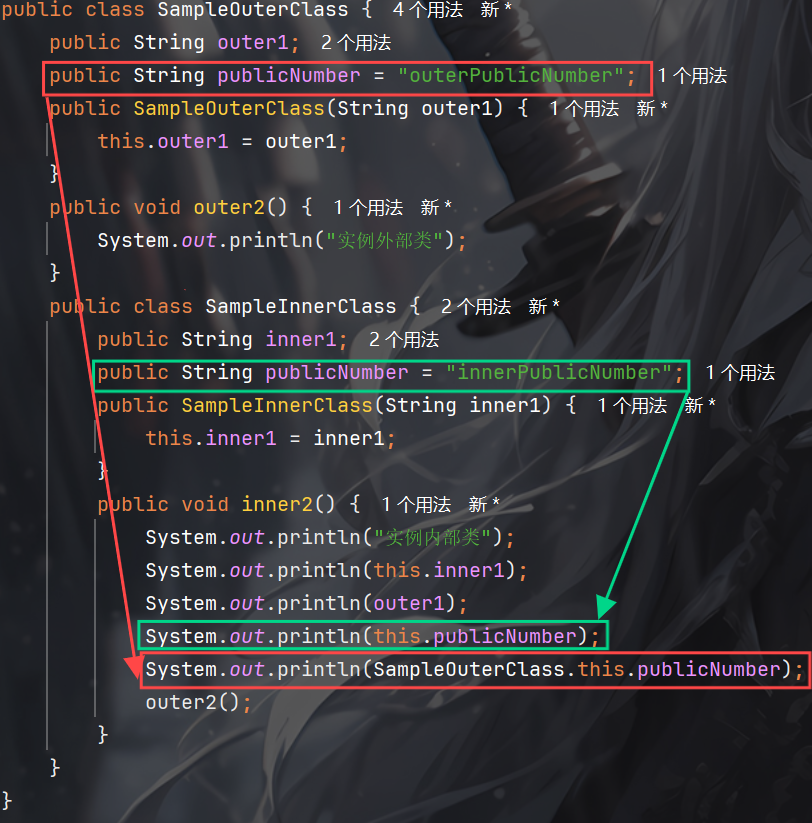812x823 pixels.
Task: Click "新 *" hint on outer2 method line
Action: pos(436,208)
